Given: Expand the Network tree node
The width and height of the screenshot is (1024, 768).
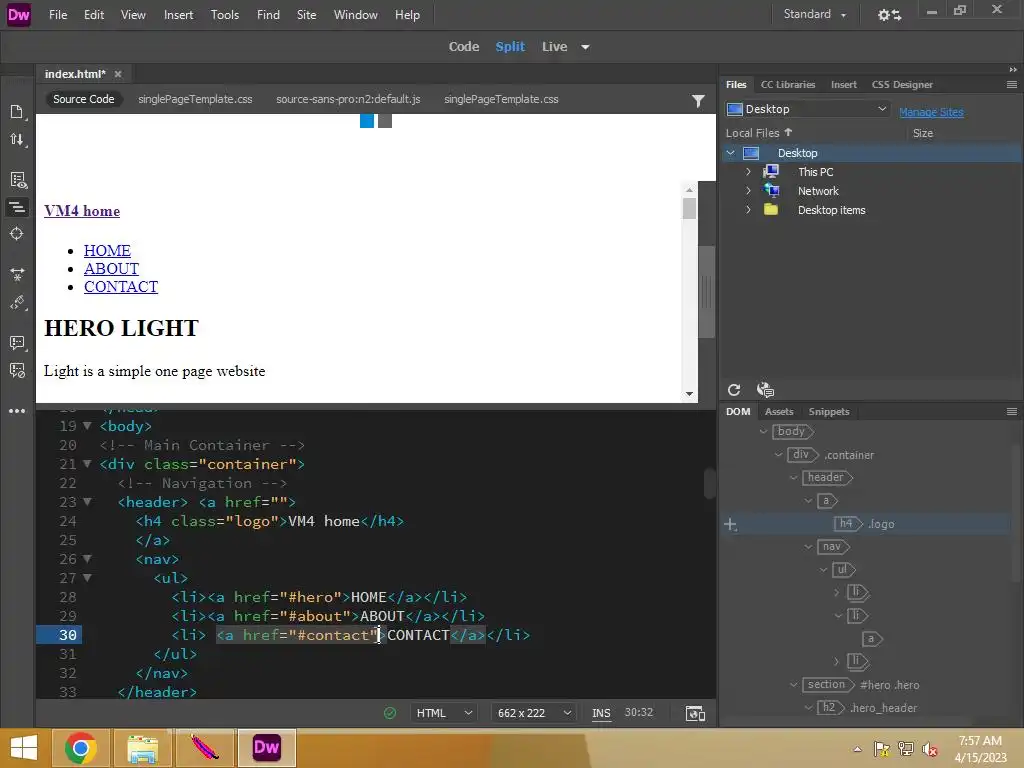Looking at the screenshot, I should point(748,191).
